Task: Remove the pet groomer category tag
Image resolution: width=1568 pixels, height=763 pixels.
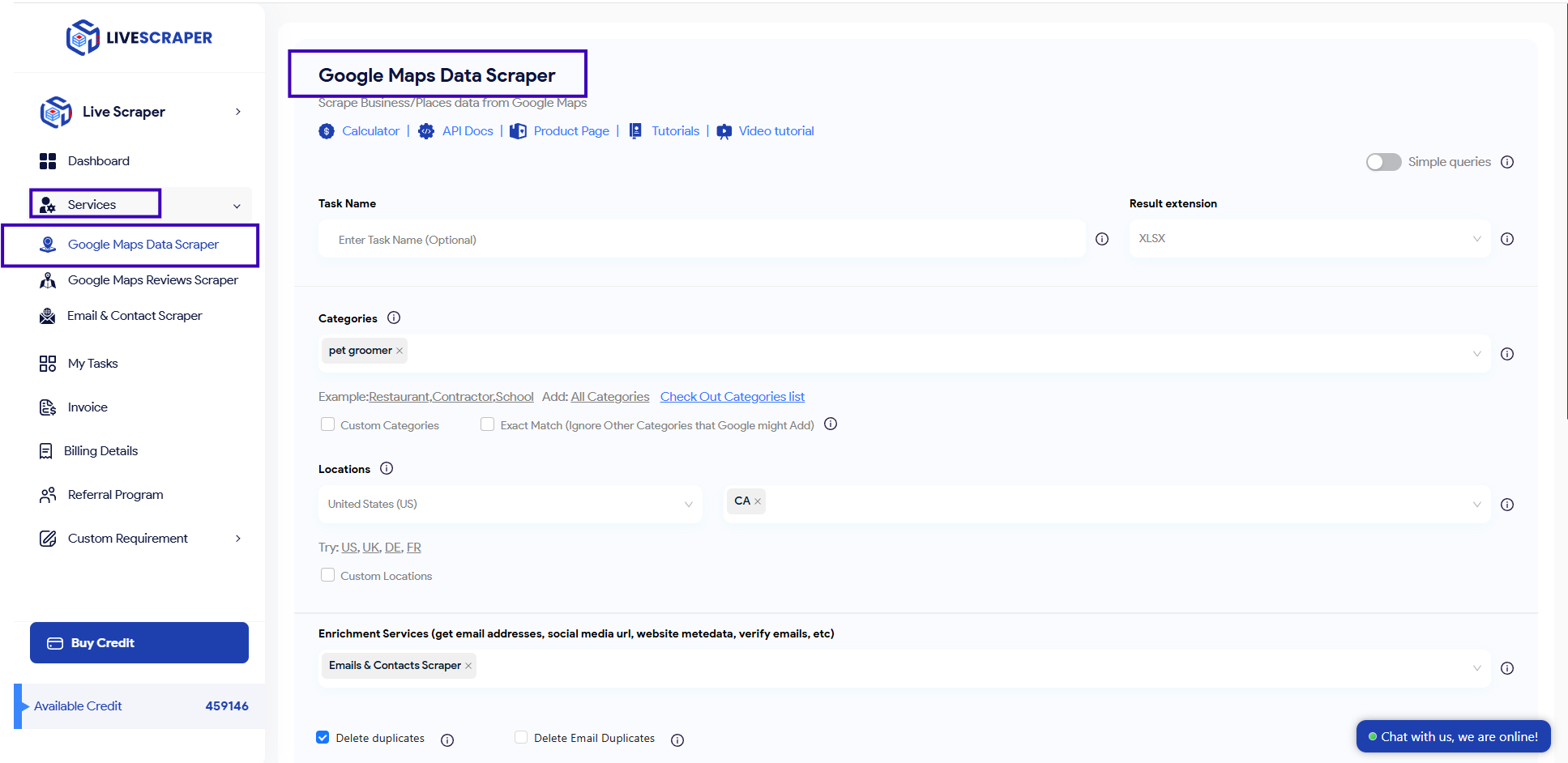Action: click(399, 351)
